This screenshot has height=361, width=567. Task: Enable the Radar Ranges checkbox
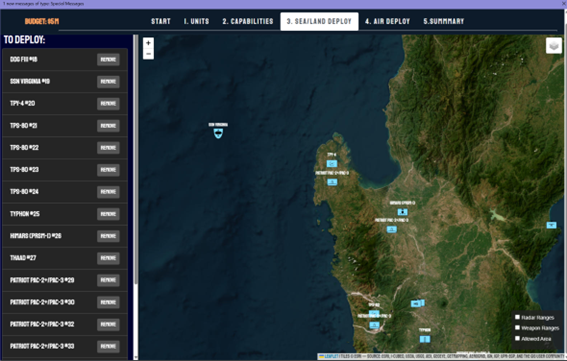(517, 317)
